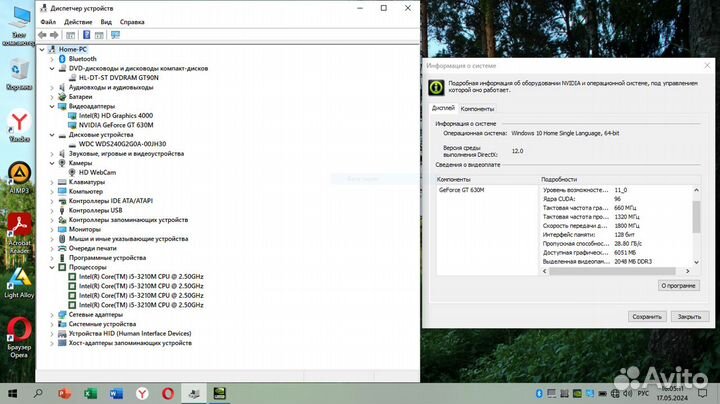The height and width of the screenshot is (404, 720).
Task: Collapse the Камеры category
Action: [52, 163]
